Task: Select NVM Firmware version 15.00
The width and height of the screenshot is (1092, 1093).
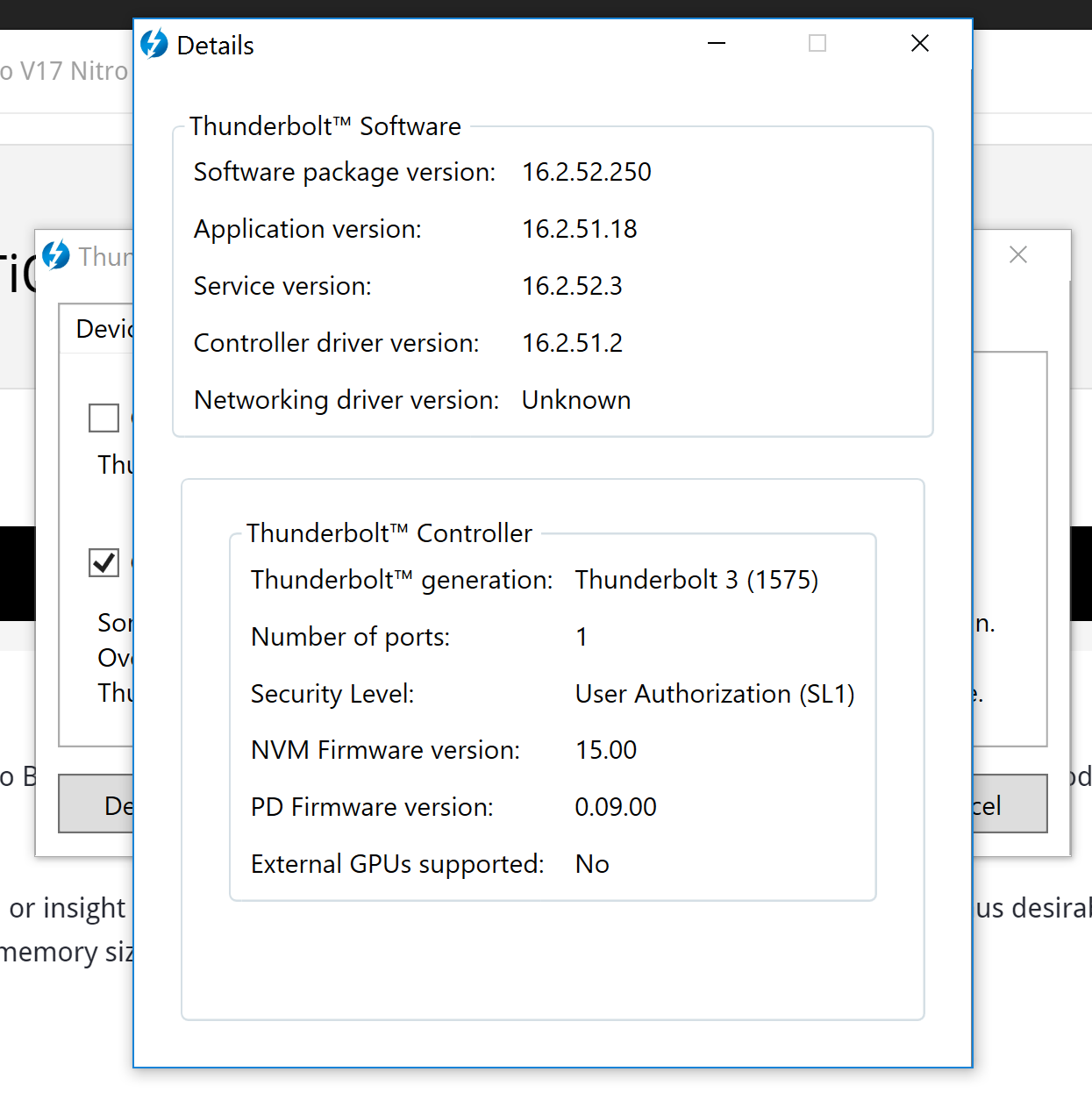Action: point(606,750)
